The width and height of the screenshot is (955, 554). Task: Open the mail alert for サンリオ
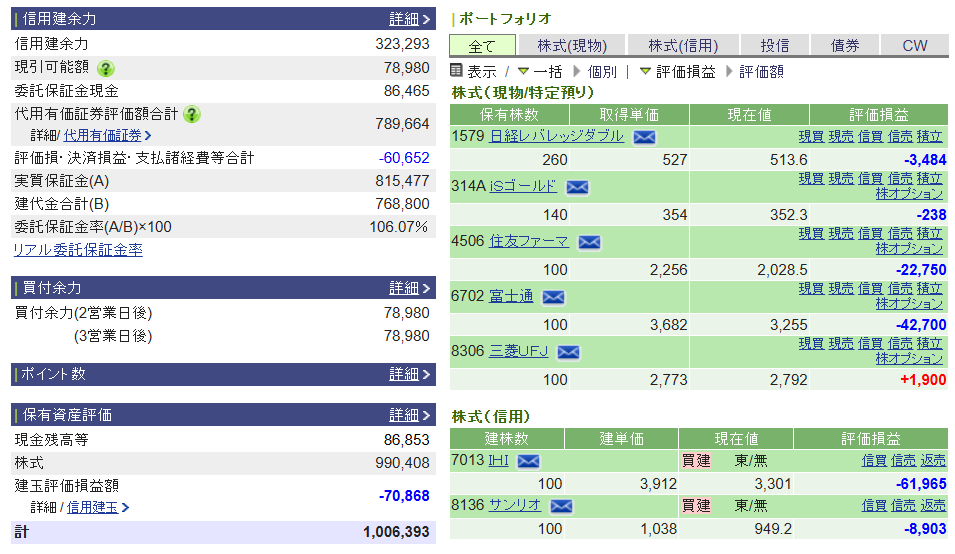[x=561, y=506]
